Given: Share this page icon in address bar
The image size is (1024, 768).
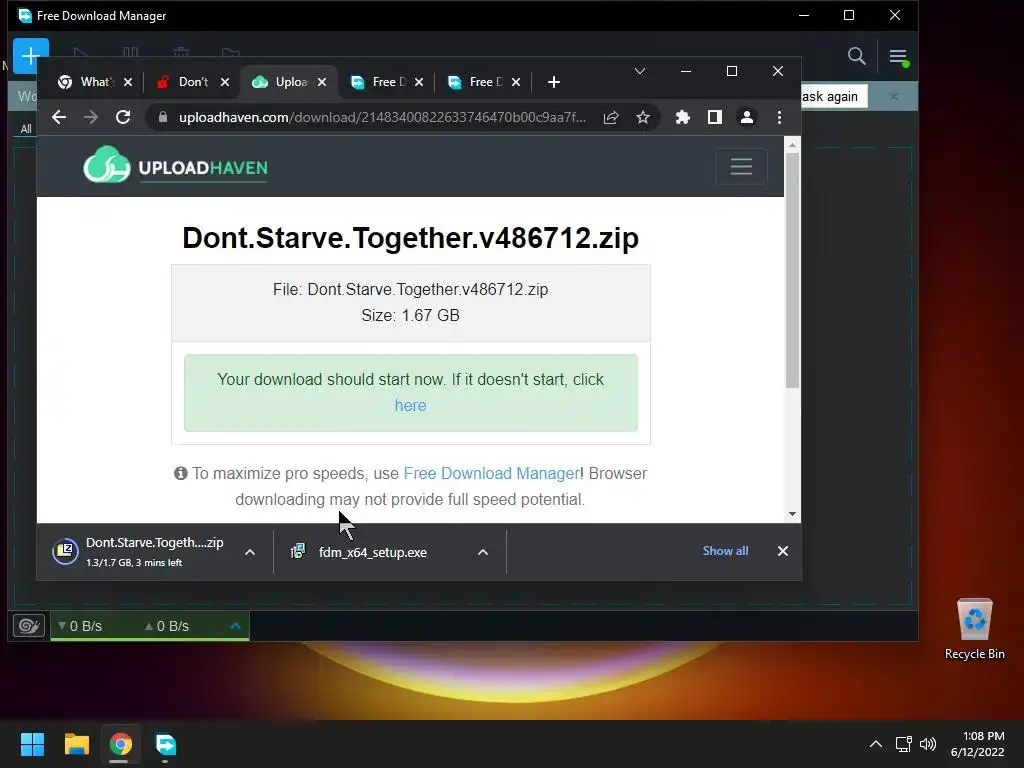Looking at the screenshot, I should [x=611, y=118].
